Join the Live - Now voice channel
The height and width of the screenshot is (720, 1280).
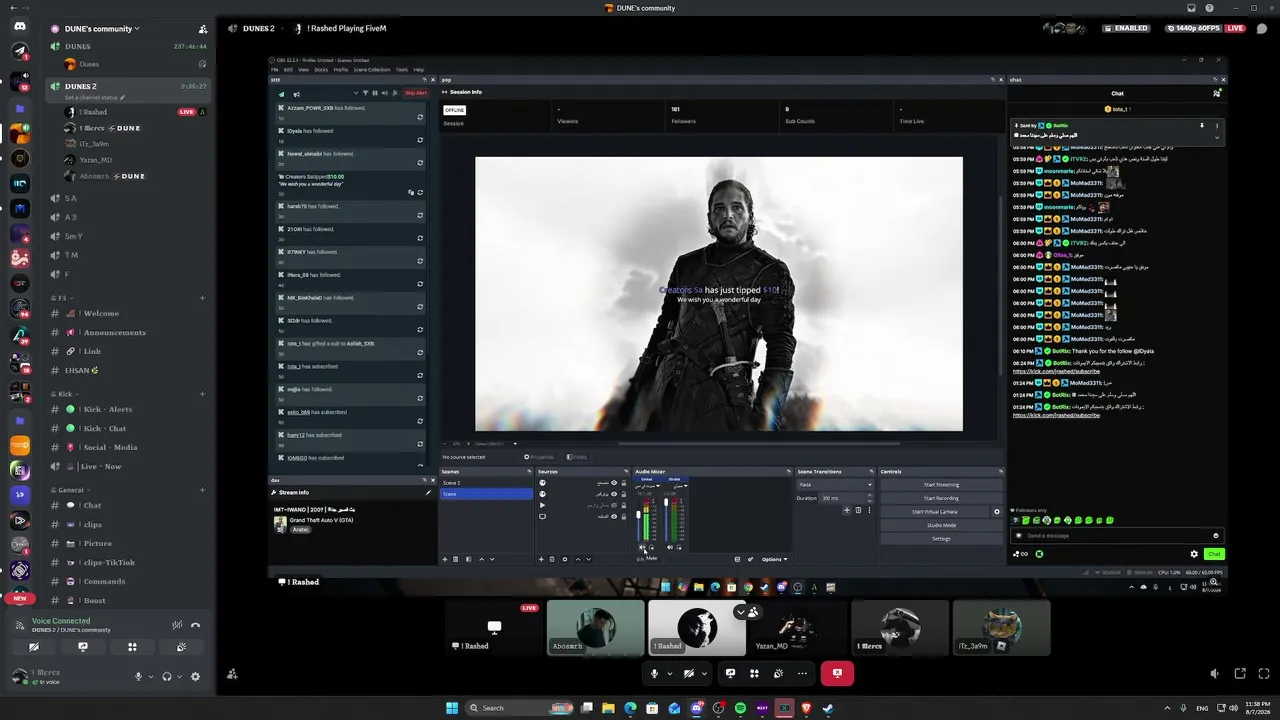click(129, 466)
